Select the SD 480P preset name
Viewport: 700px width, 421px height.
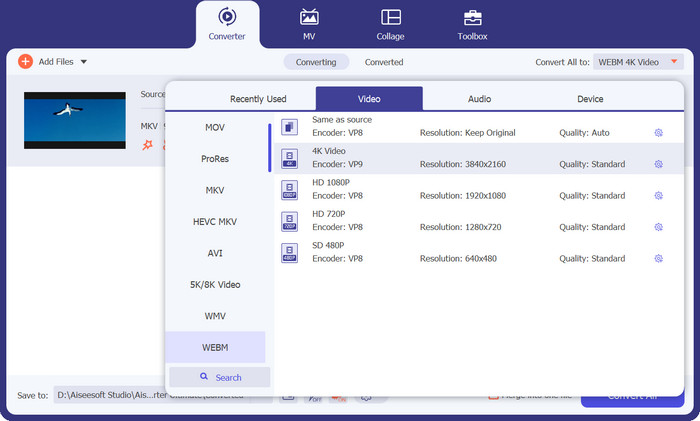click(x=328, y=245)
